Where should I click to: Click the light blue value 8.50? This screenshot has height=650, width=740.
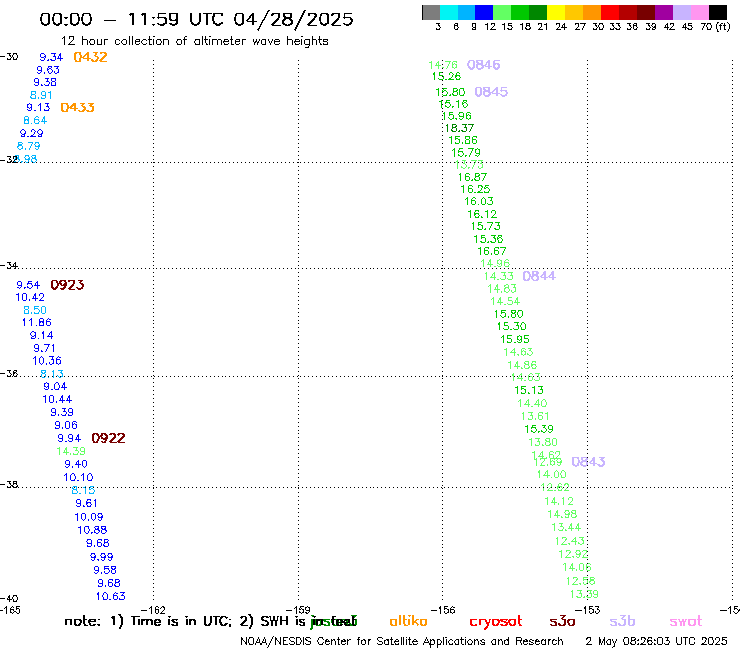(x=35, y=310)
